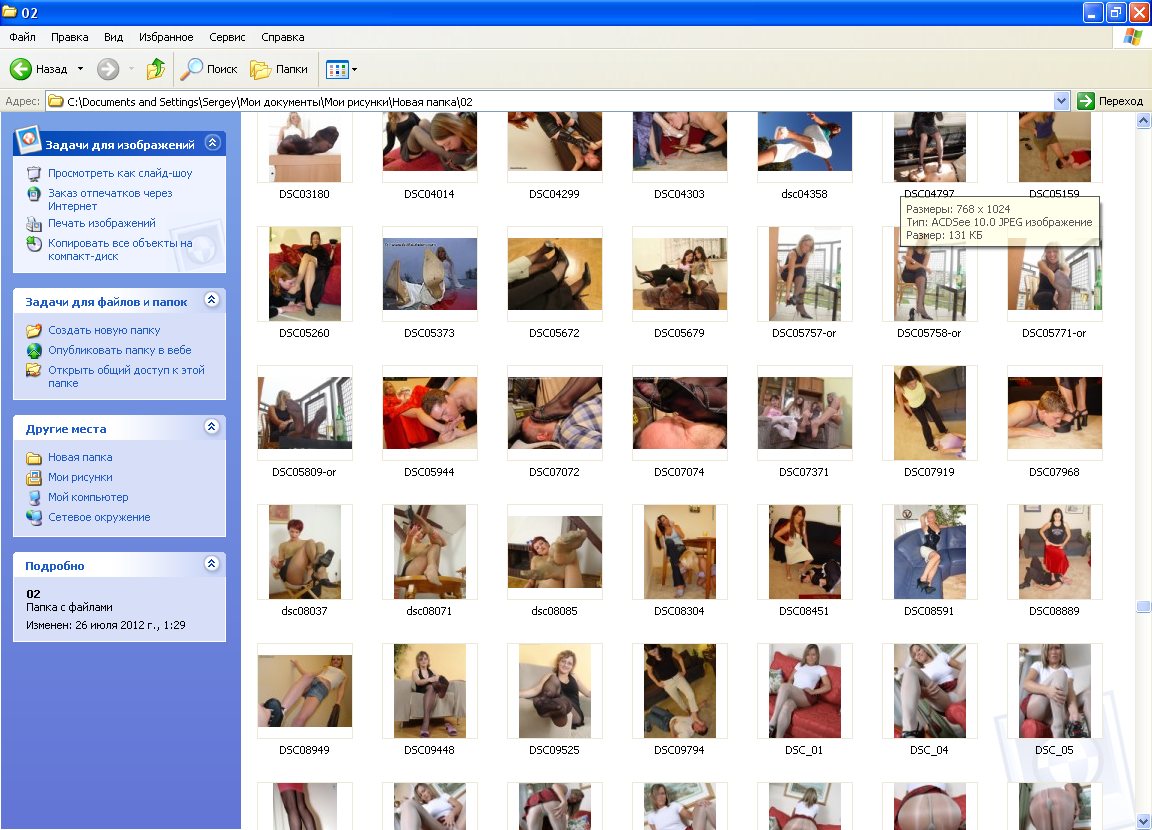1152x830 pixels.
Task: Select the DSC05373 thumbnail
Action: pyautogui.click(x=430, y=274)
